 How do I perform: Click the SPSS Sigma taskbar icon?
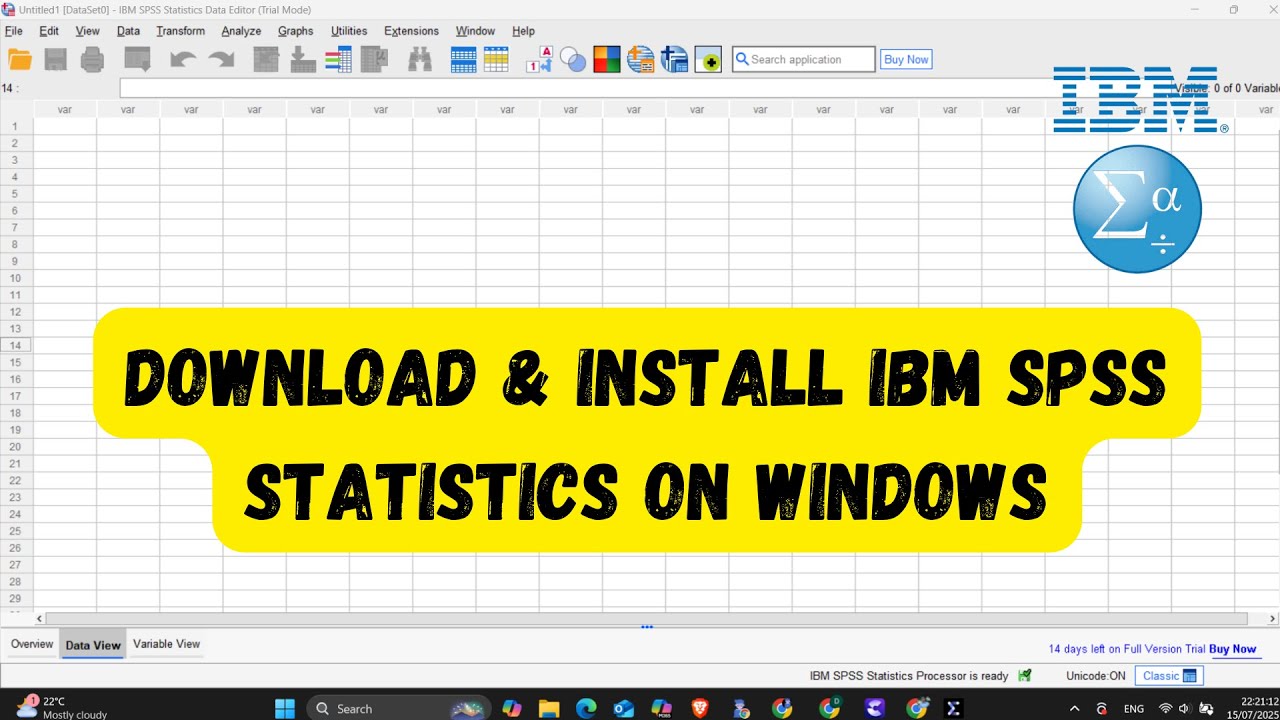pos(954,708)
